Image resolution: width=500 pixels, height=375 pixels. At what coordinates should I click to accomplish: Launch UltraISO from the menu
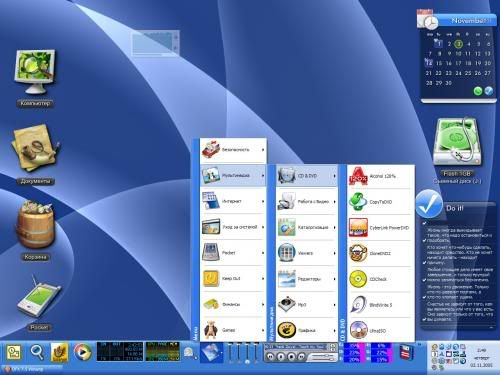pyautogui.click(x=381, y=330)
